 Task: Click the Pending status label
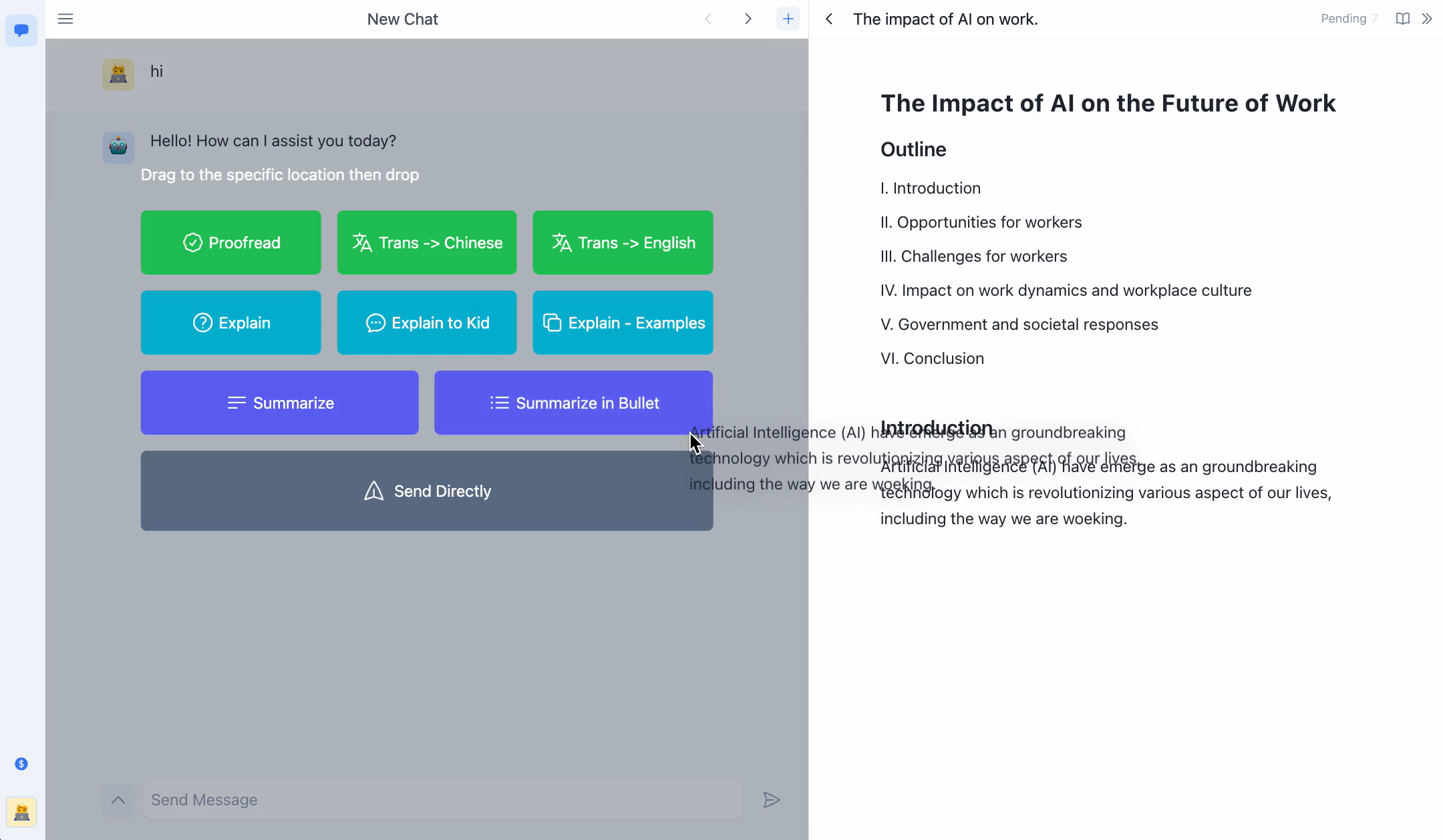point(1343,19)
